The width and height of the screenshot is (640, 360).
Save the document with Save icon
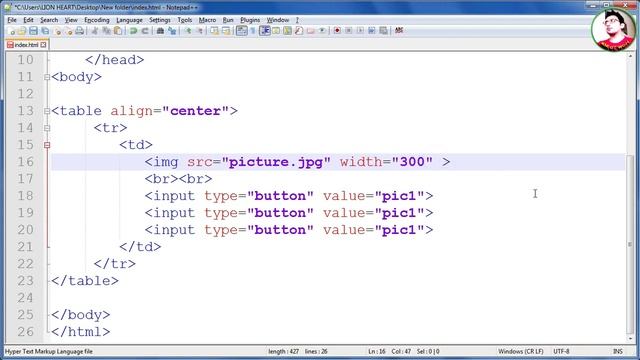(x=33, y=31)
